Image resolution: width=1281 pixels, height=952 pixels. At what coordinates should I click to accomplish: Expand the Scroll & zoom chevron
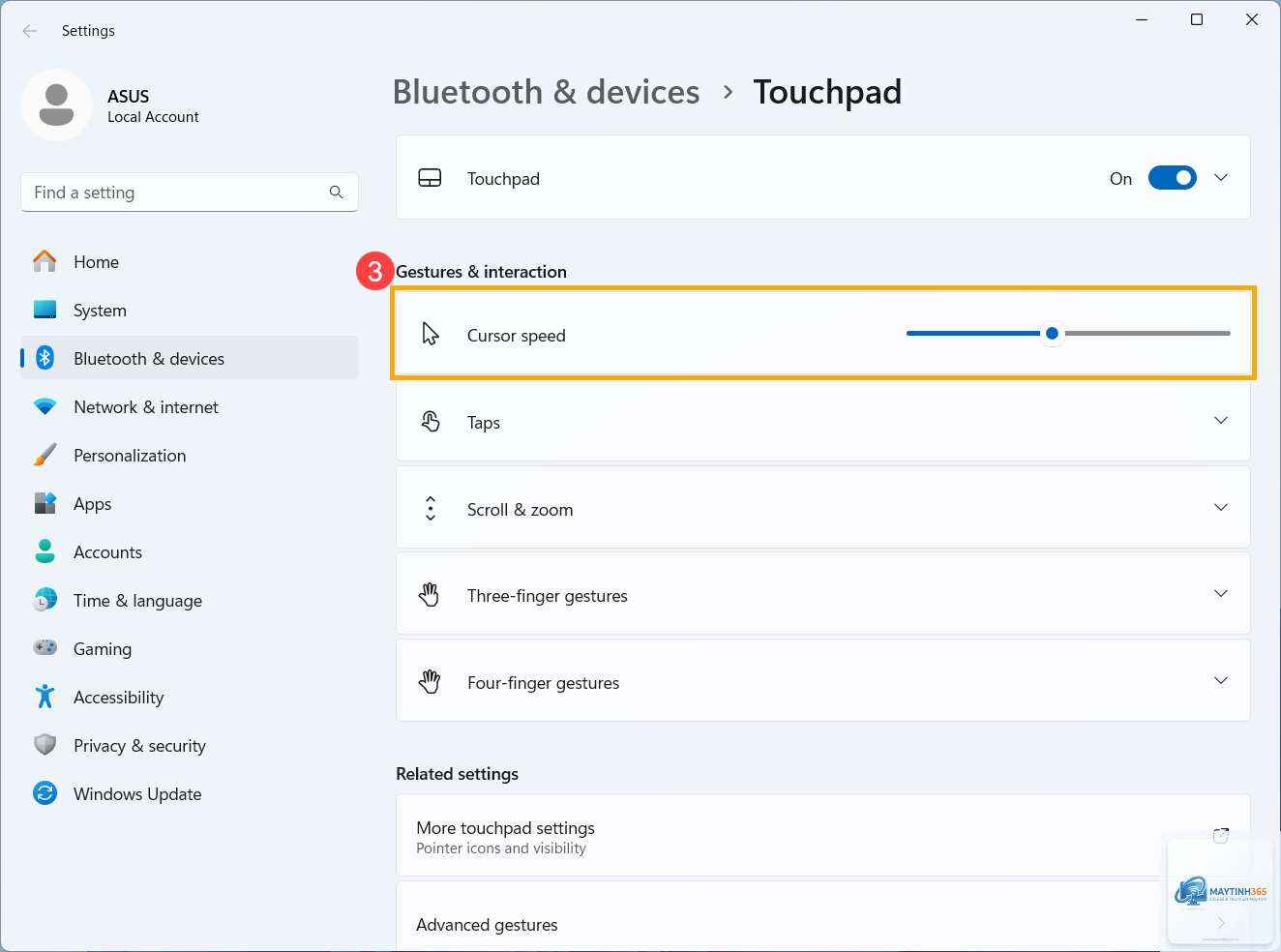tap(1221, 507)
